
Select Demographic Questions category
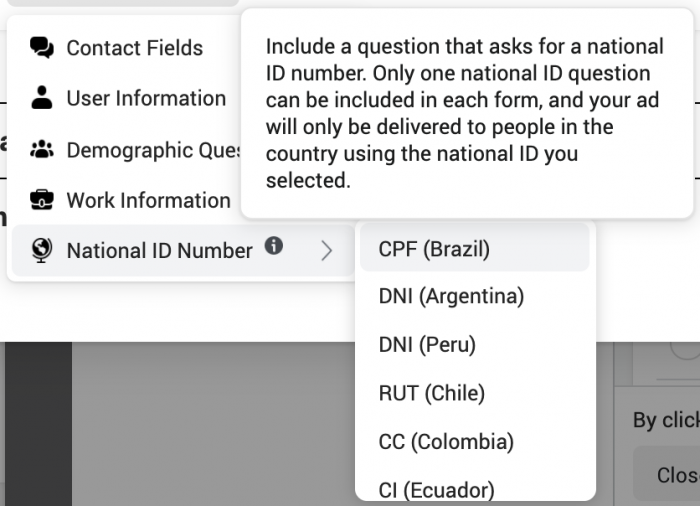click(x=126, y=150)
